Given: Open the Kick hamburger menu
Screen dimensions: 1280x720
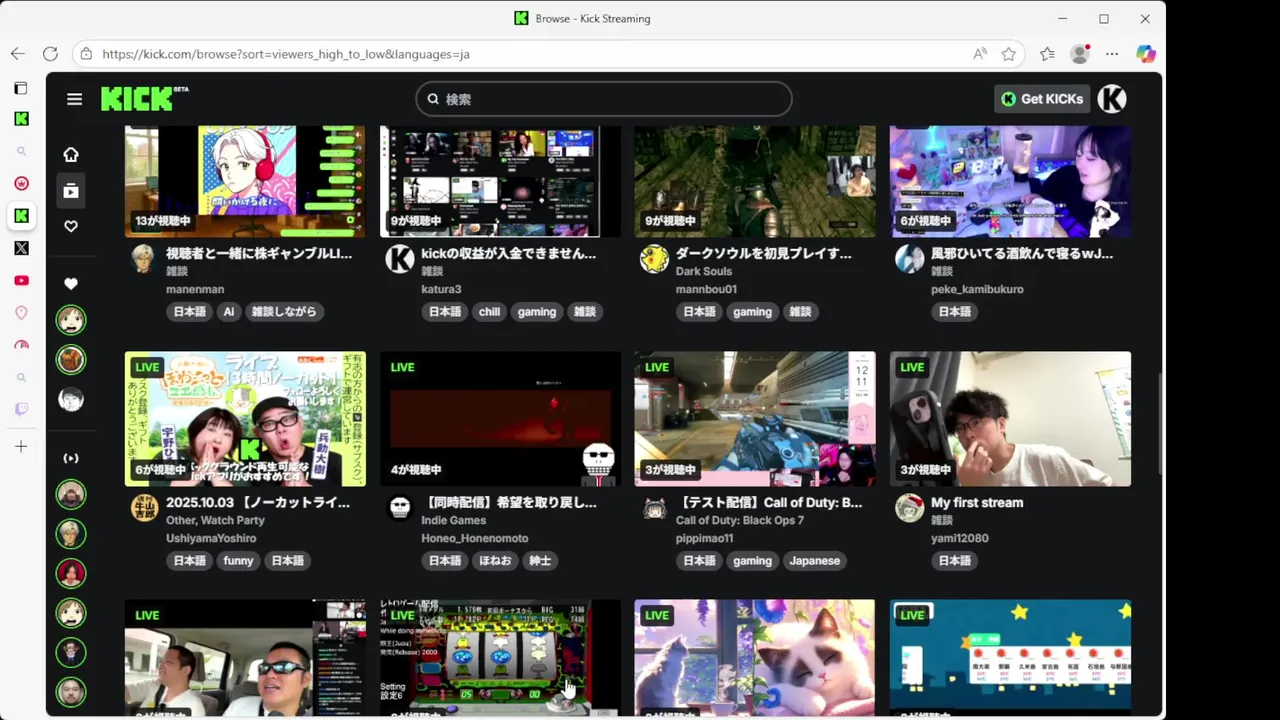Looking at the screenshot, I should pos(74,99).
